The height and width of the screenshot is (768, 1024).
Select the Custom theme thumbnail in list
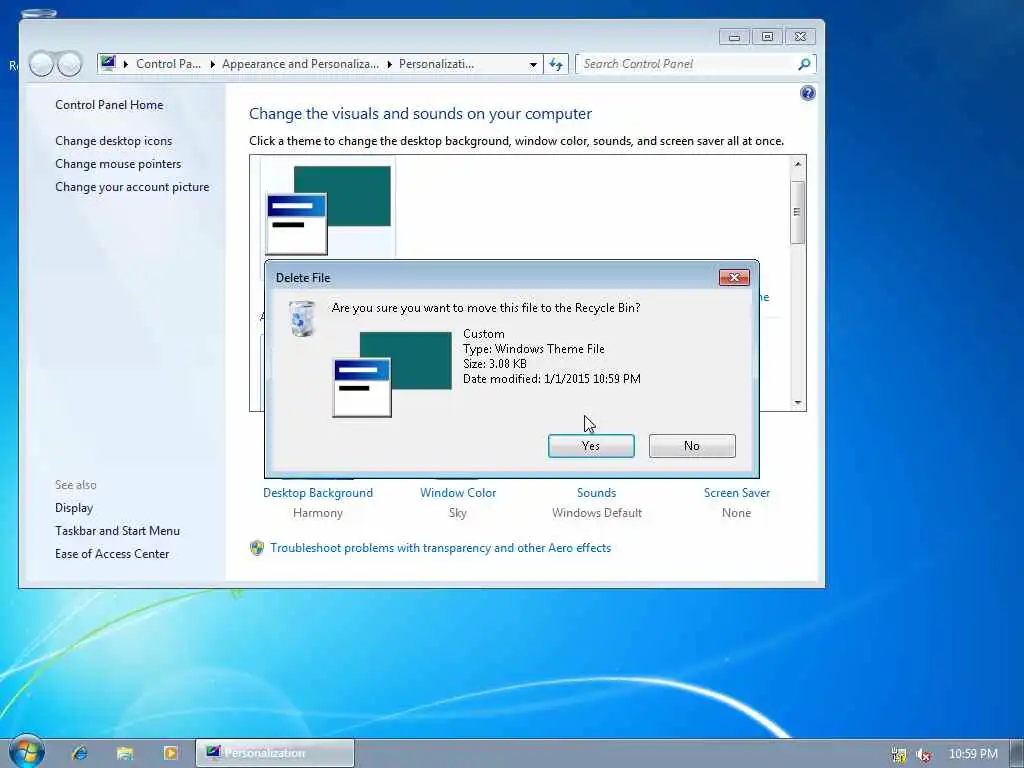[x=329, y=210]
